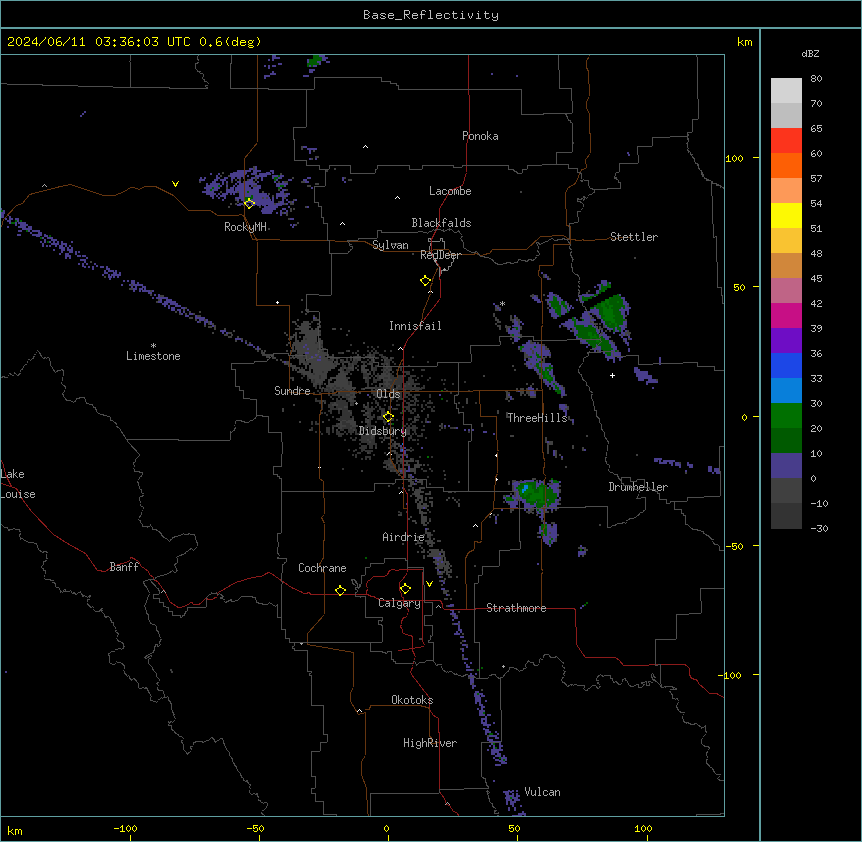Viewport: 862px width, 842px height.
Task: Select the Lacombe label
Action: (x=450, y=191)
